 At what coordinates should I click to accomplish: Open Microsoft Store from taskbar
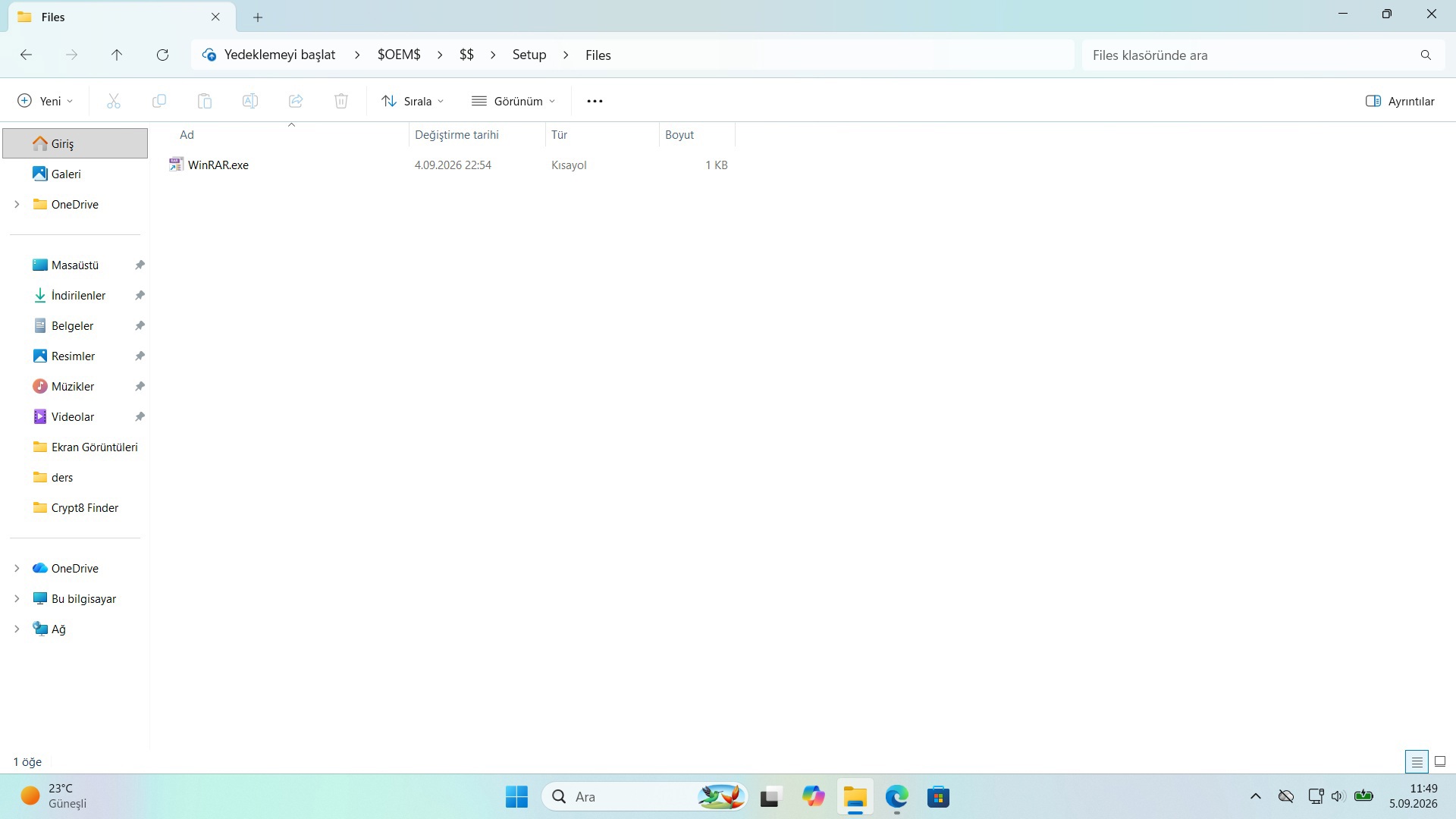938,797
